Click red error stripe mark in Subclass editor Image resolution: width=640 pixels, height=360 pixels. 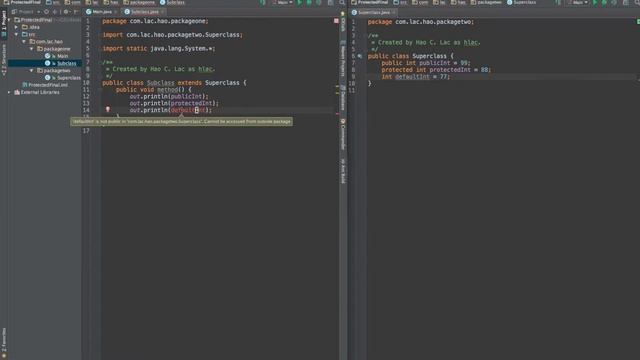pyautogui.click(x=337, y=114)
